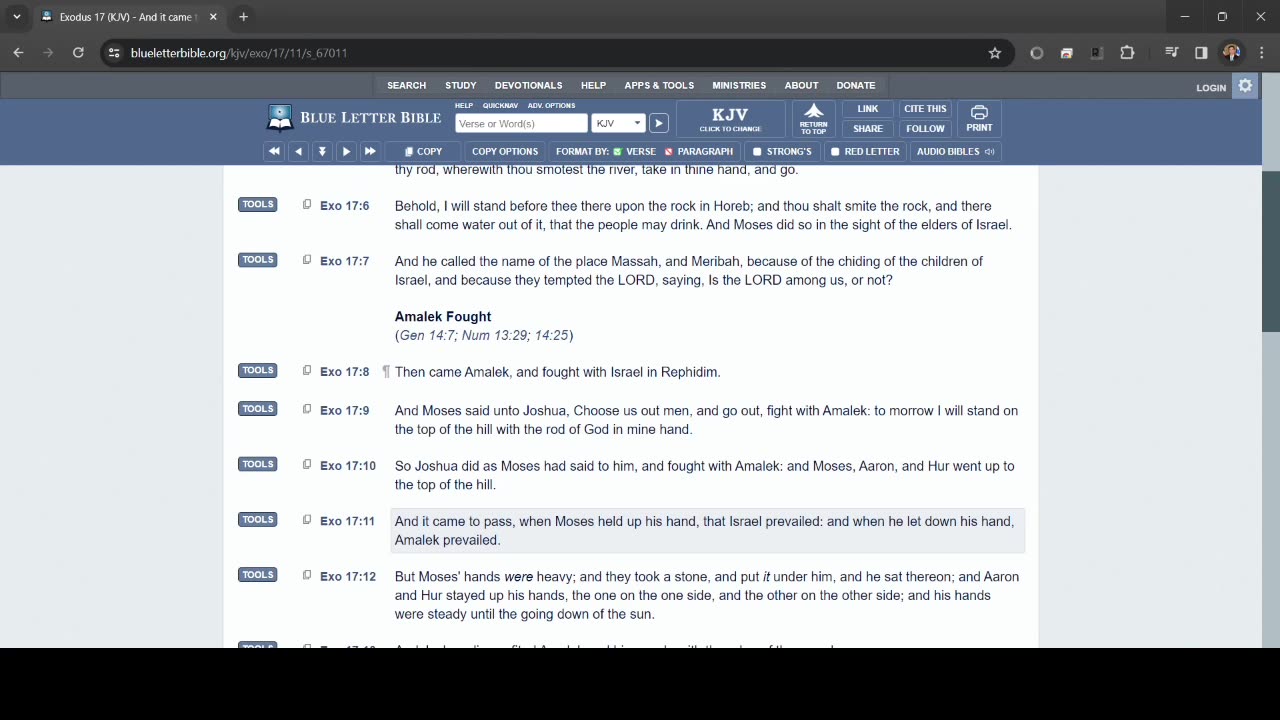1280x720 pixels.
Task: Open TOOLS for Exo 17:8
Action: (257, 370)
